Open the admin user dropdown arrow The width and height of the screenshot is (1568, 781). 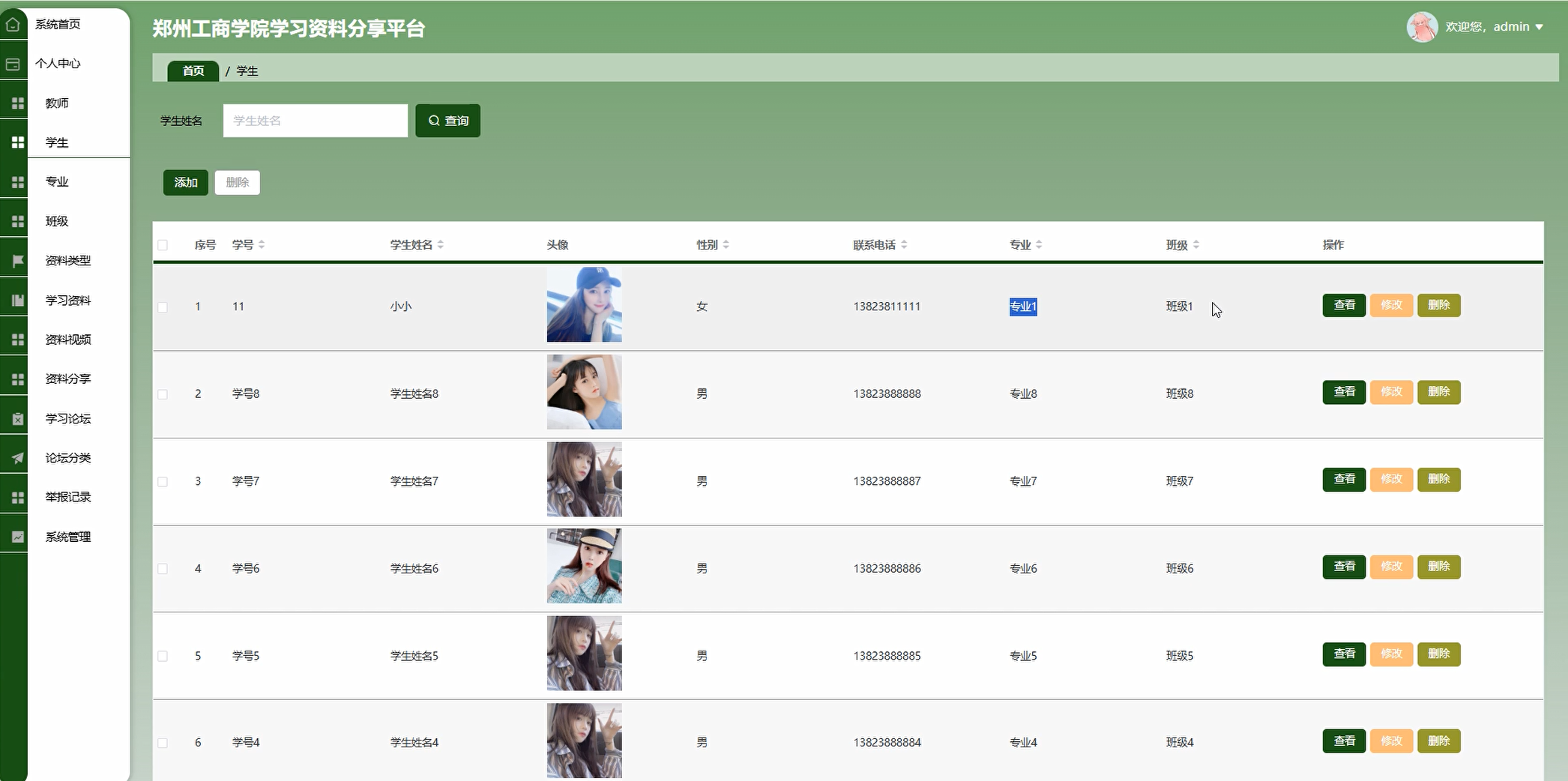1539,27
